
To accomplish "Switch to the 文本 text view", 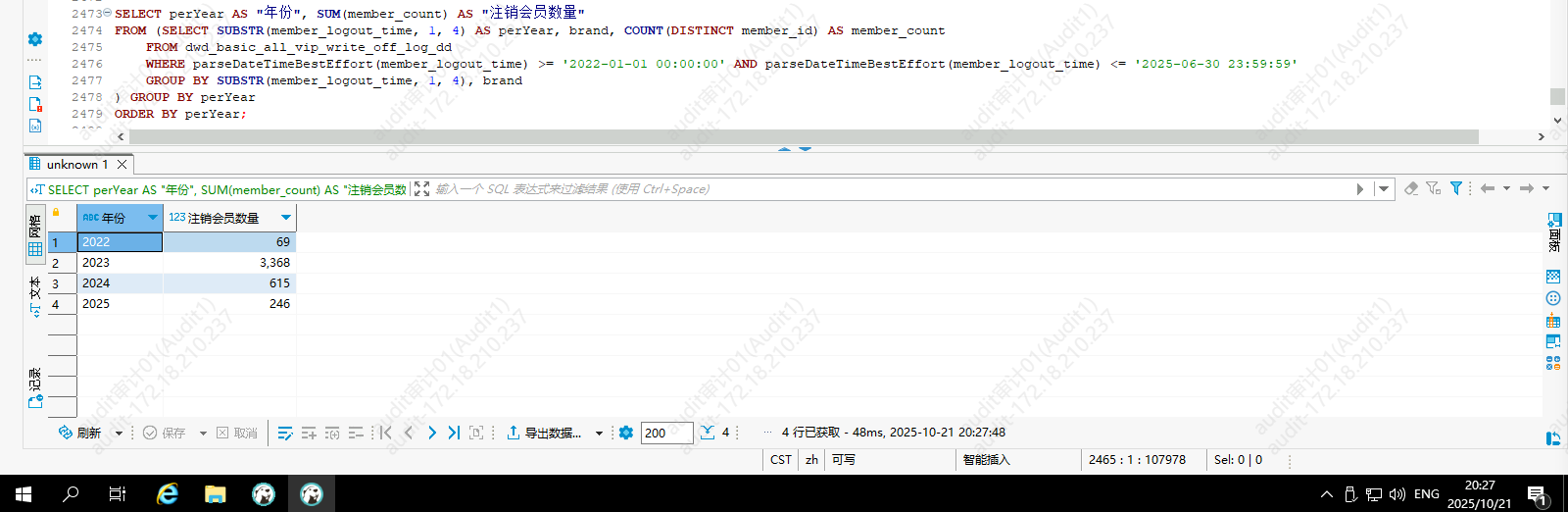I will tap(35, 296).
